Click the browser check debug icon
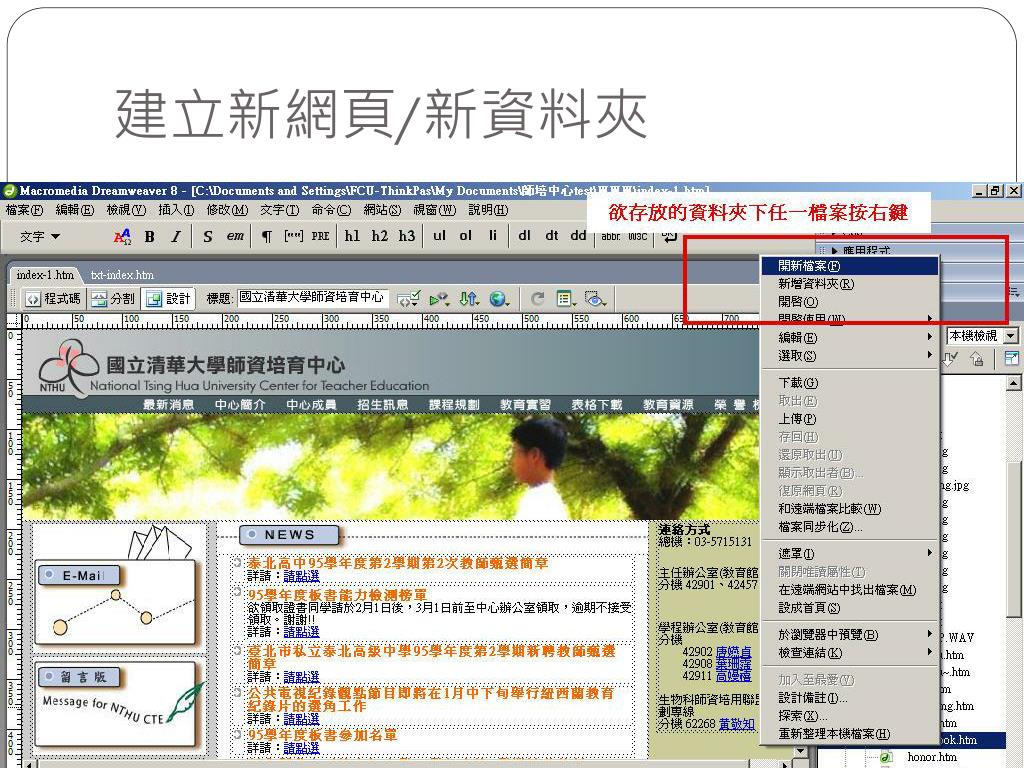This screenshot has width=1024, height=768. (439, 299)
